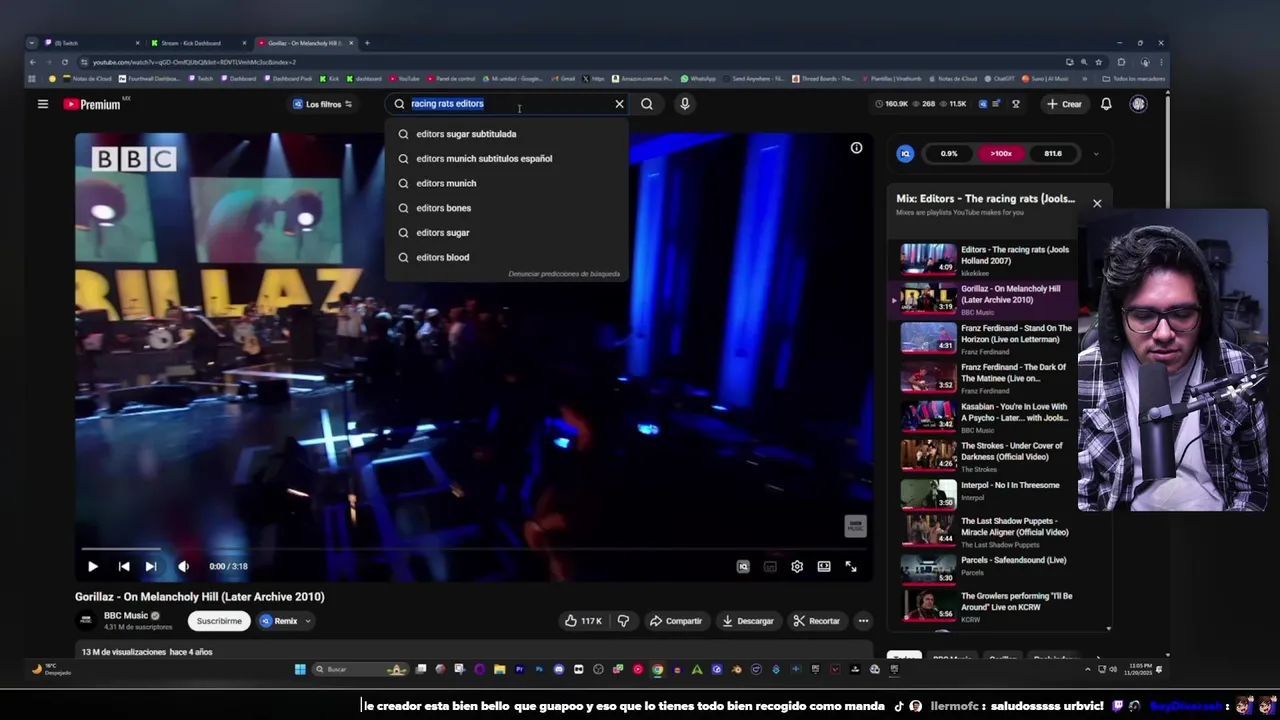Switch to the Twitch browser tab
The height and width of the screenshot is (720, 1280).
click(92, 43)
